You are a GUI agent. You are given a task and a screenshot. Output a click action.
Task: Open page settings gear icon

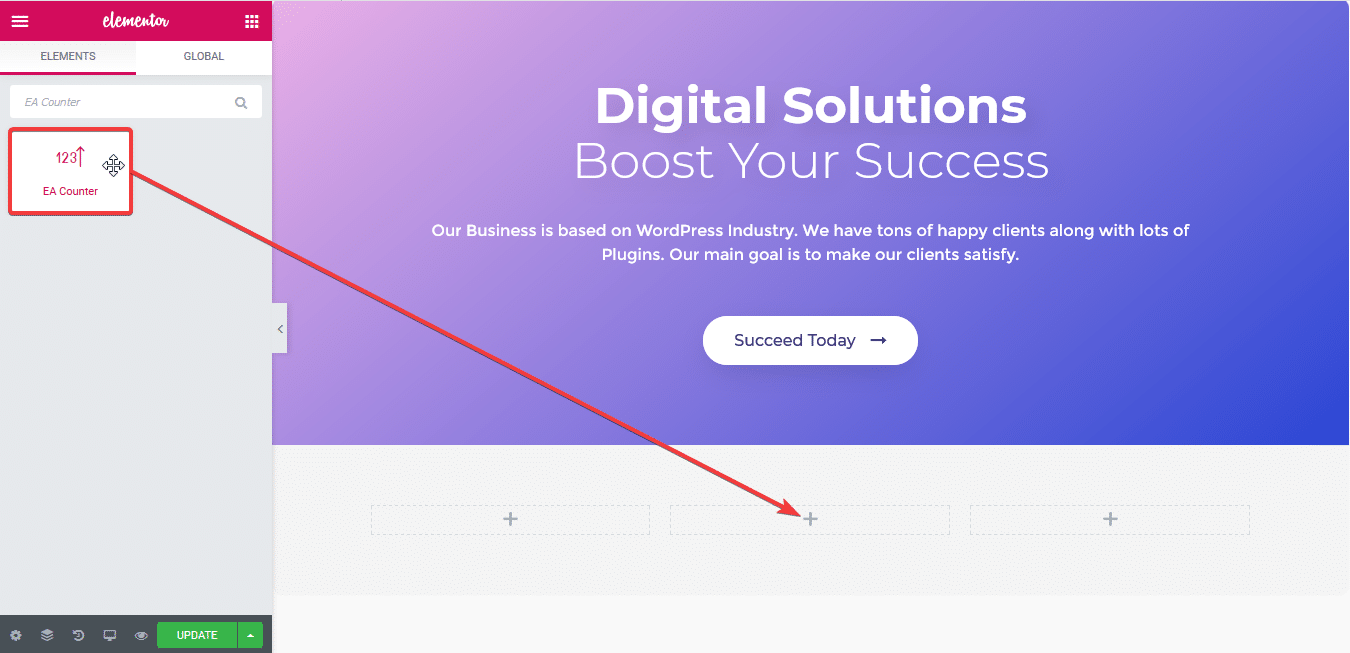pyautogui.click(x=15, y=635)
